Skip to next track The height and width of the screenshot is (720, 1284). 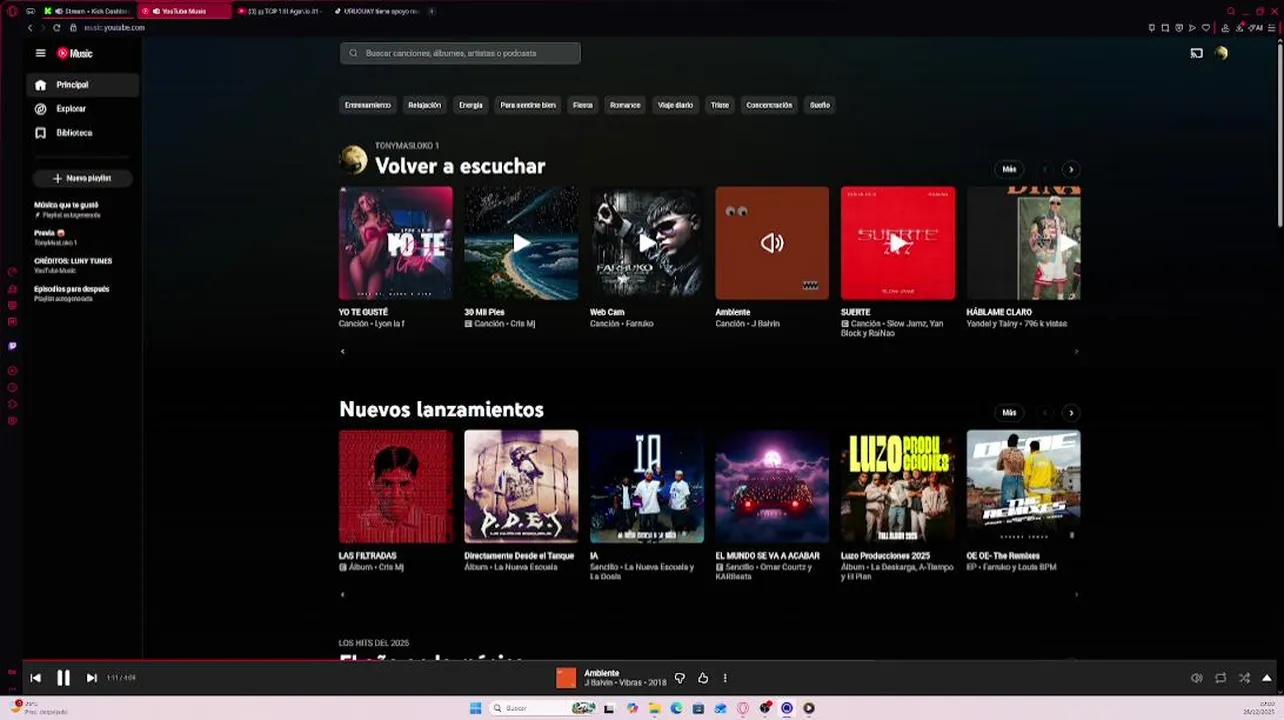click(91, 678)
